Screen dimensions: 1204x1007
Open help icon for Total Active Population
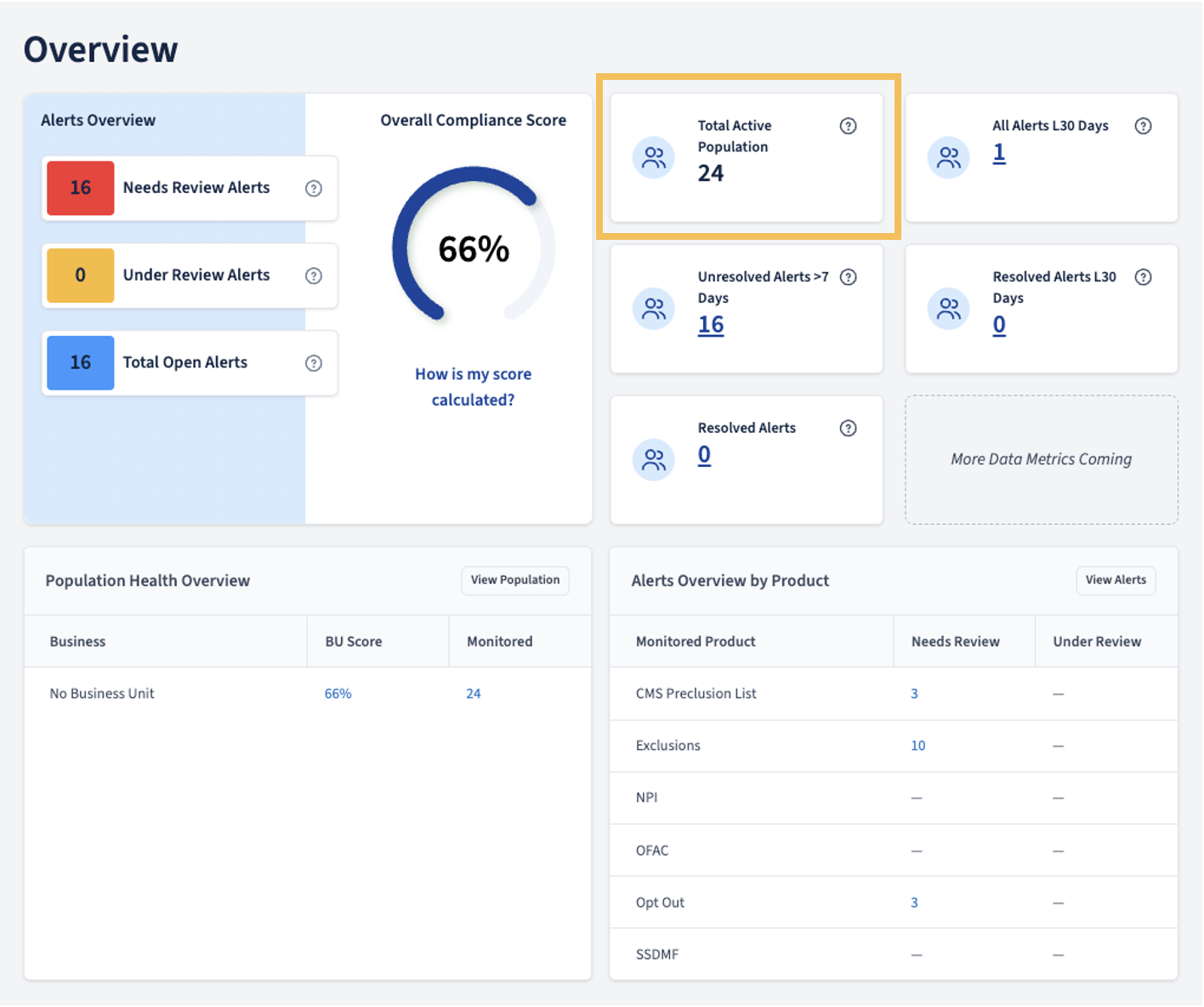click(x=848, y=126)
